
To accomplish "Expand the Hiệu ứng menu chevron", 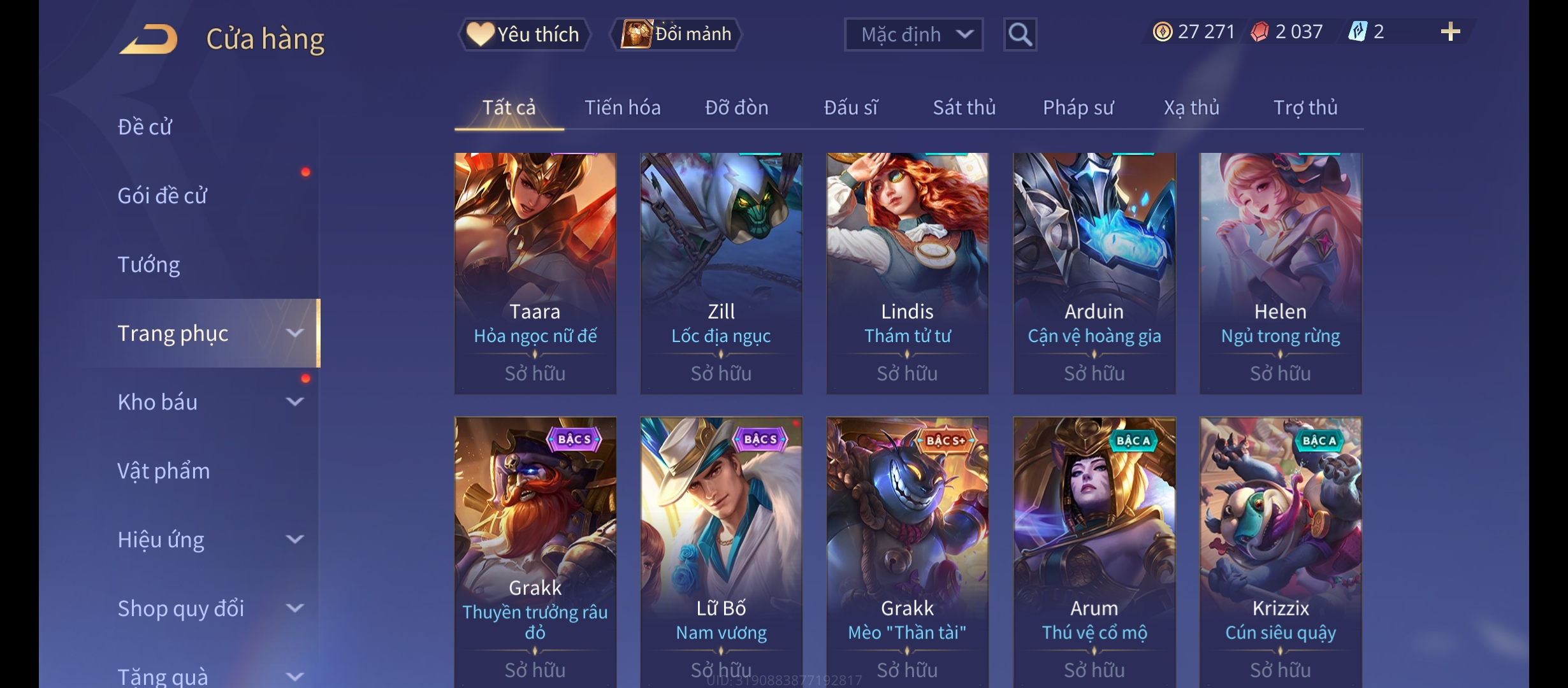I will (294, 540).
